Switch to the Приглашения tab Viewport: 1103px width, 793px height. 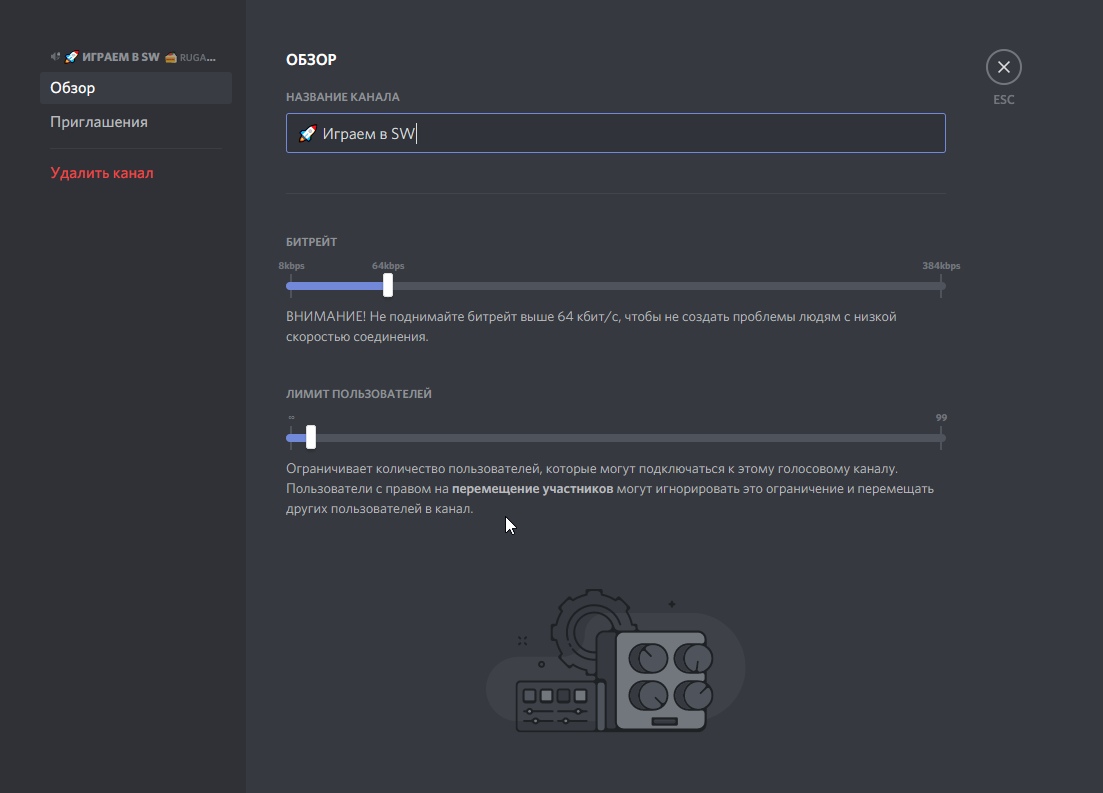coord(99,122)
